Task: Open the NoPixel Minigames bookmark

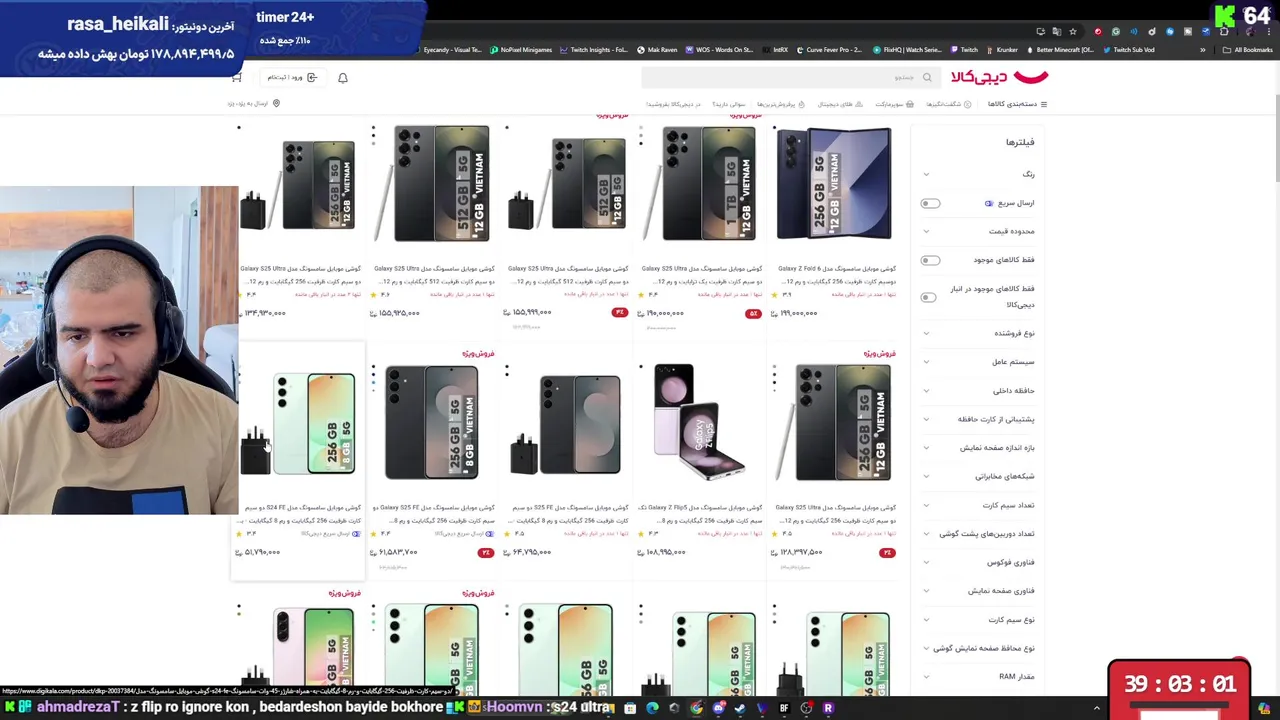Action: (521, 49)
